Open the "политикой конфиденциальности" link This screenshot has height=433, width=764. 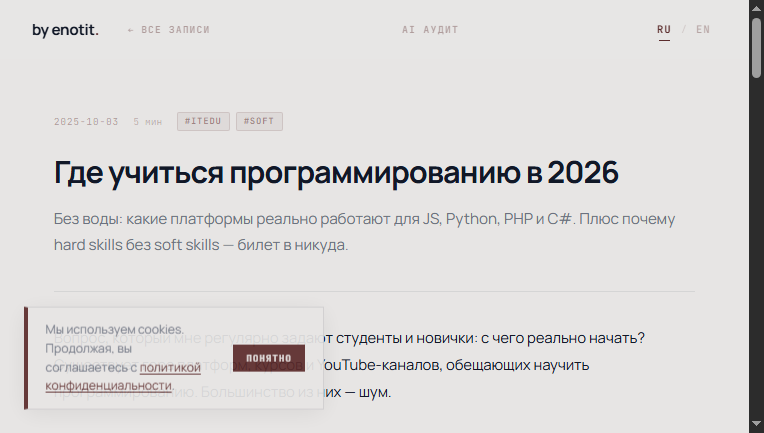[170, 368]
